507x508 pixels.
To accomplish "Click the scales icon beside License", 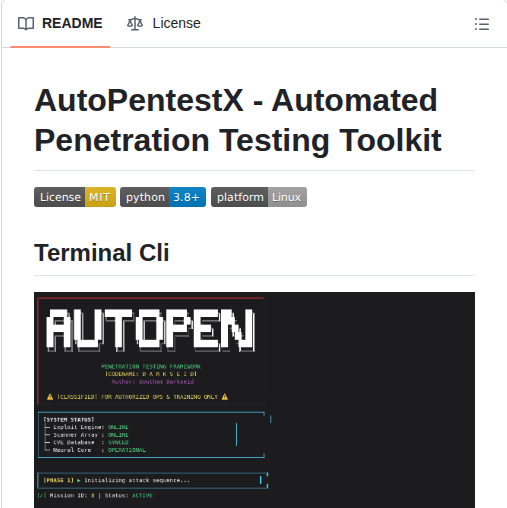I will point(135,24).
